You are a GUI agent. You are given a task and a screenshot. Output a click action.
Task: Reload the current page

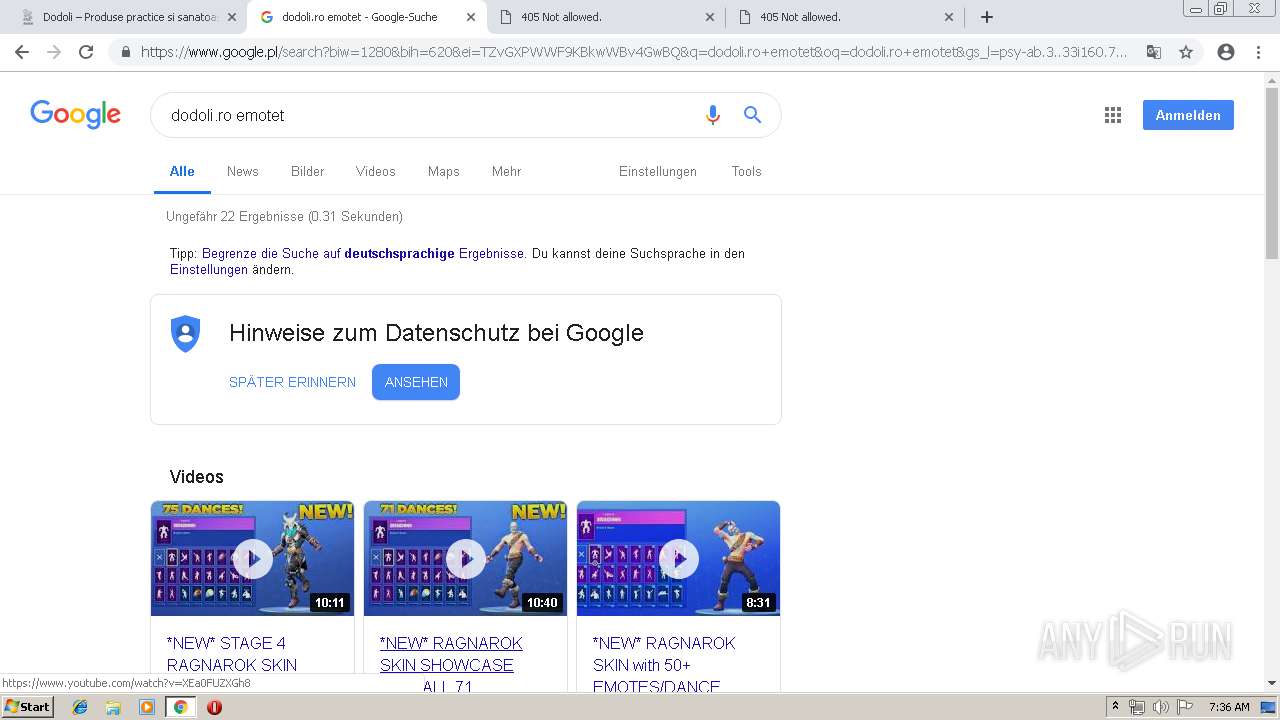pos(86,52)
